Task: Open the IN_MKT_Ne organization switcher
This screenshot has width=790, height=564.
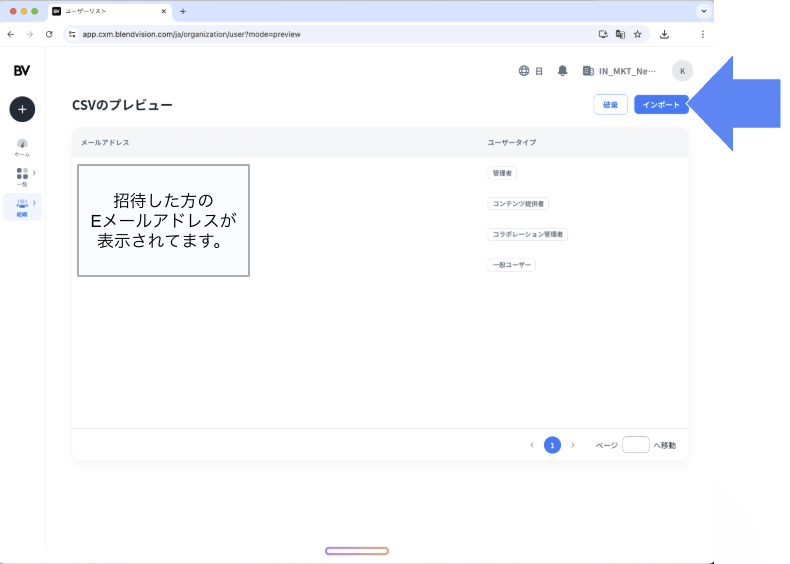Action: [619, 71]
